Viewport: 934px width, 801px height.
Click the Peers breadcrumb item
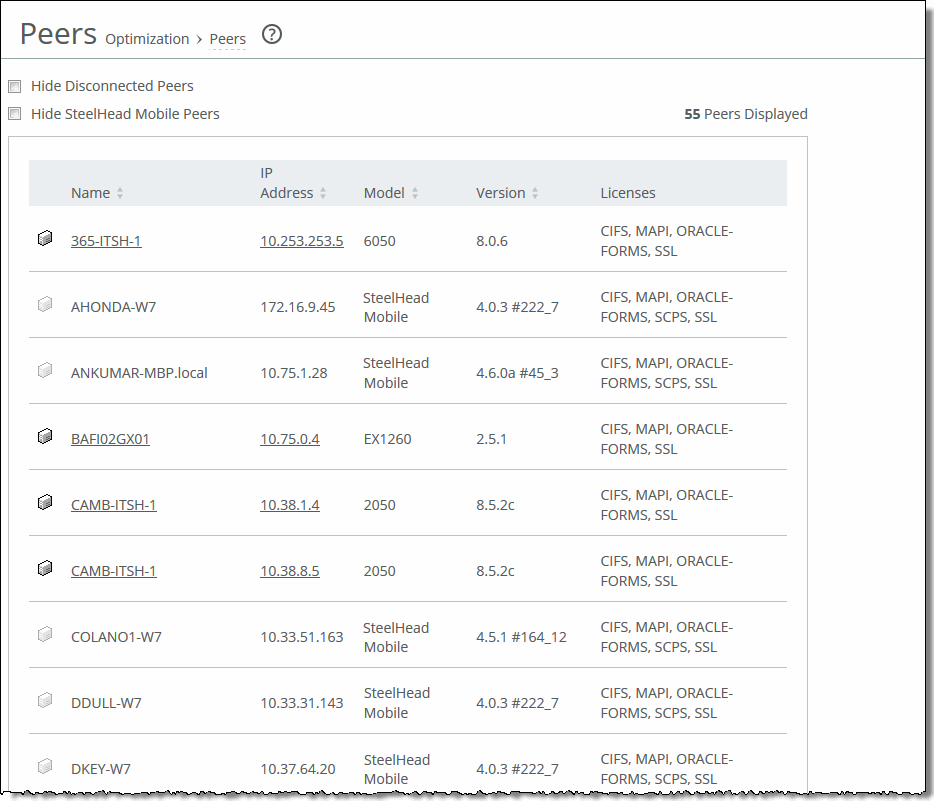pyautogui.click(x=228, y=39)
